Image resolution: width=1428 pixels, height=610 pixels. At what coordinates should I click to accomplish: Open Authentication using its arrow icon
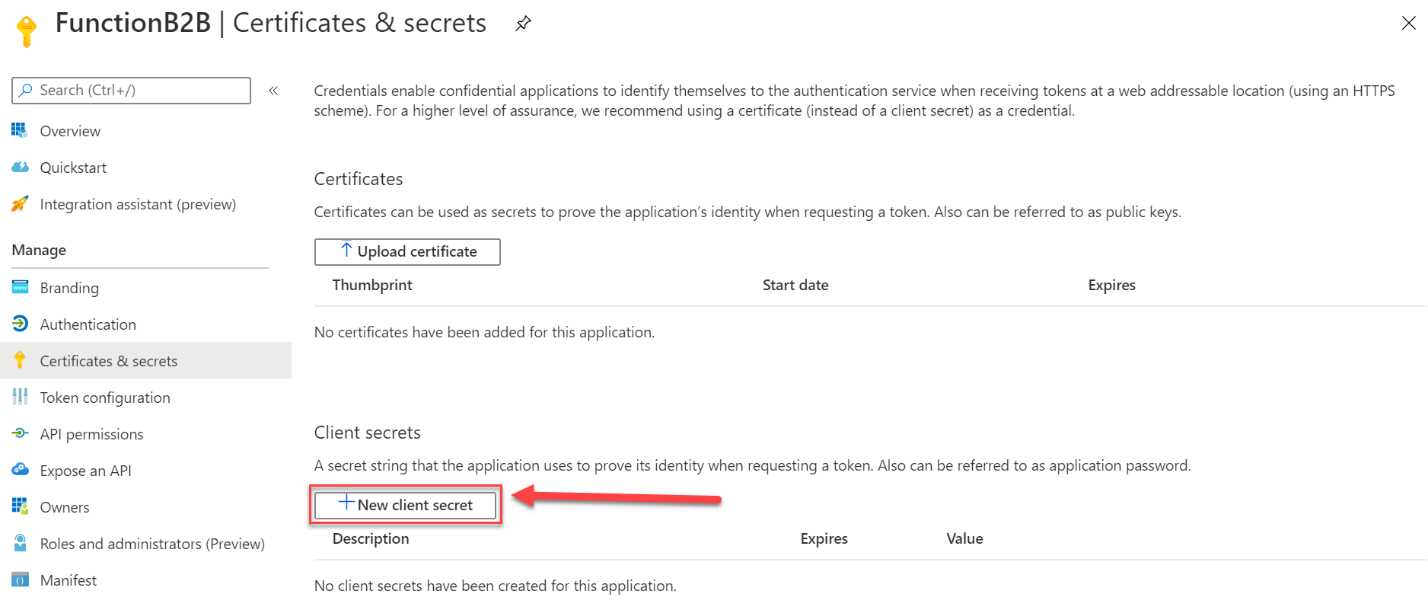20,324
